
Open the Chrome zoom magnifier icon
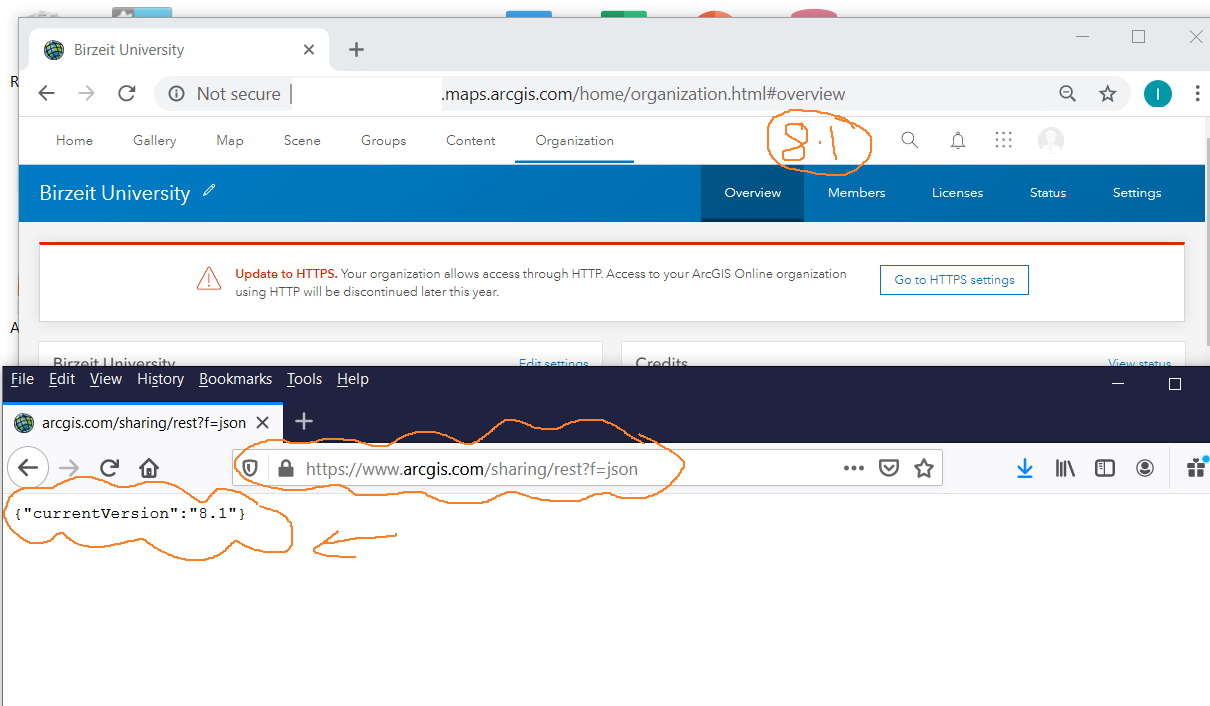pyautogui.click(x=1068, y=94)
